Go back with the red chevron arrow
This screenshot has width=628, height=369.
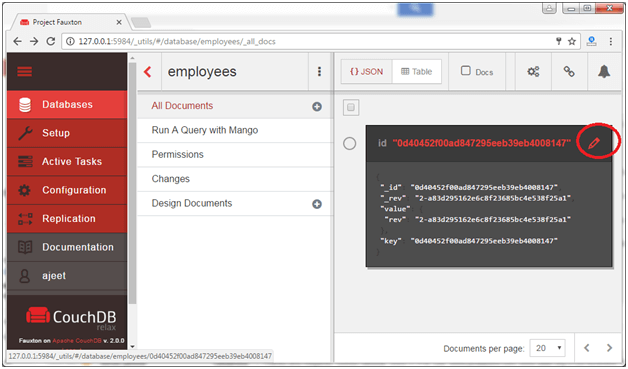tap(147, 72)
